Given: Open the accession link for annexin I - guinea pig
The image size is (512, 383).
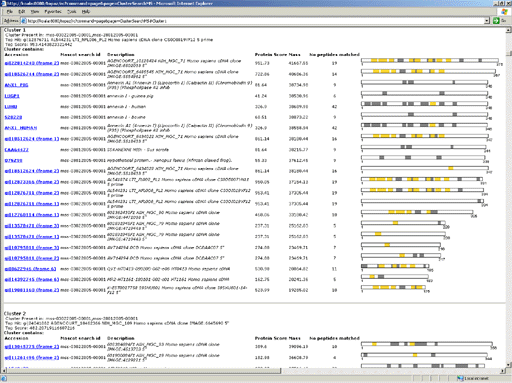Looking at the screenshot, I should coord(12,96).
